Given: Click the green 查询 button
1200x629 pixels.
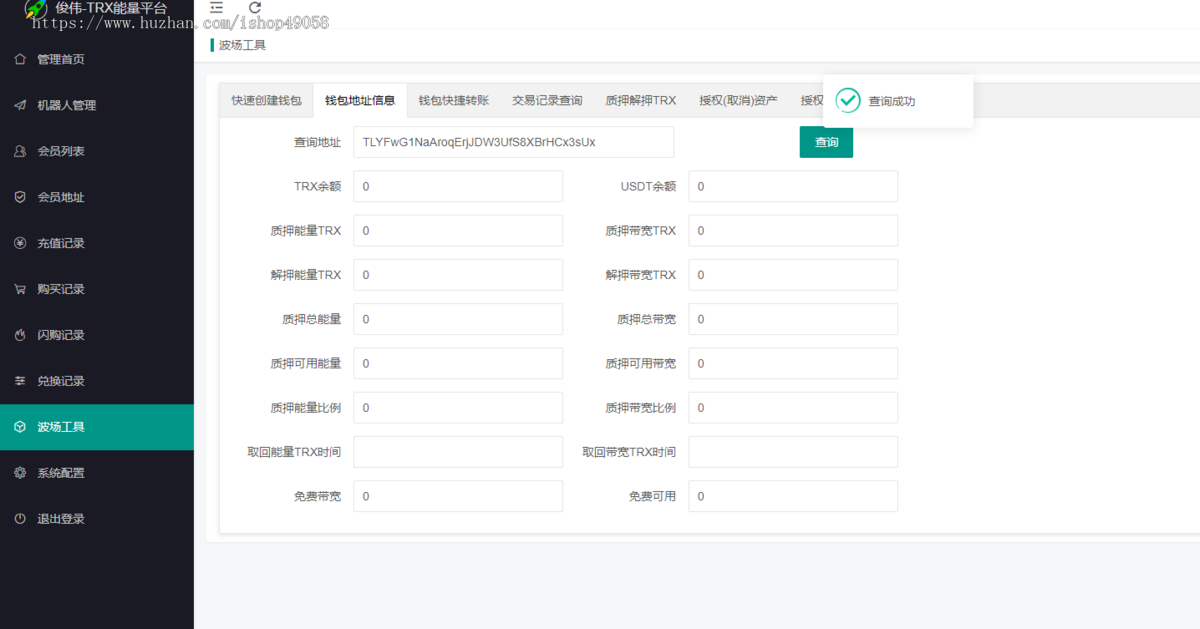Looking at the screenshot, I should pyautogui.click(x=826, y=142).
